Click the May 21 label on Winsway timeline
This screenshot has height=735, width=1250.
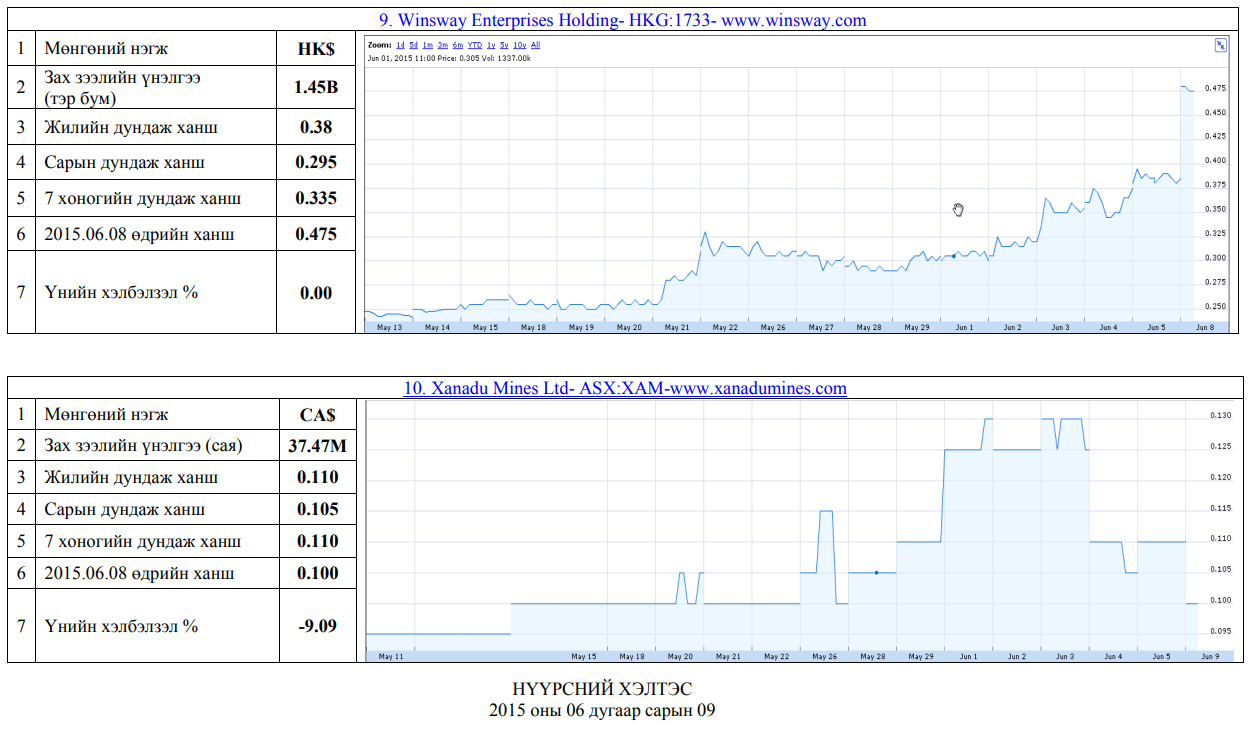677,327
